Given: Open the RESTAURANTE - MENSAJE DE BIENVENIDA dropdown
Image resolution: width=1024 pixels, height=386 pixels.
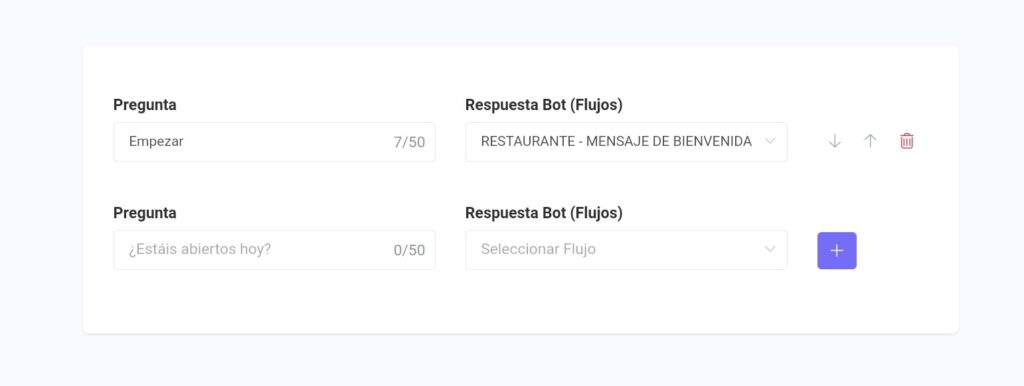Looking at the screenshot, I should pos(626,142).
